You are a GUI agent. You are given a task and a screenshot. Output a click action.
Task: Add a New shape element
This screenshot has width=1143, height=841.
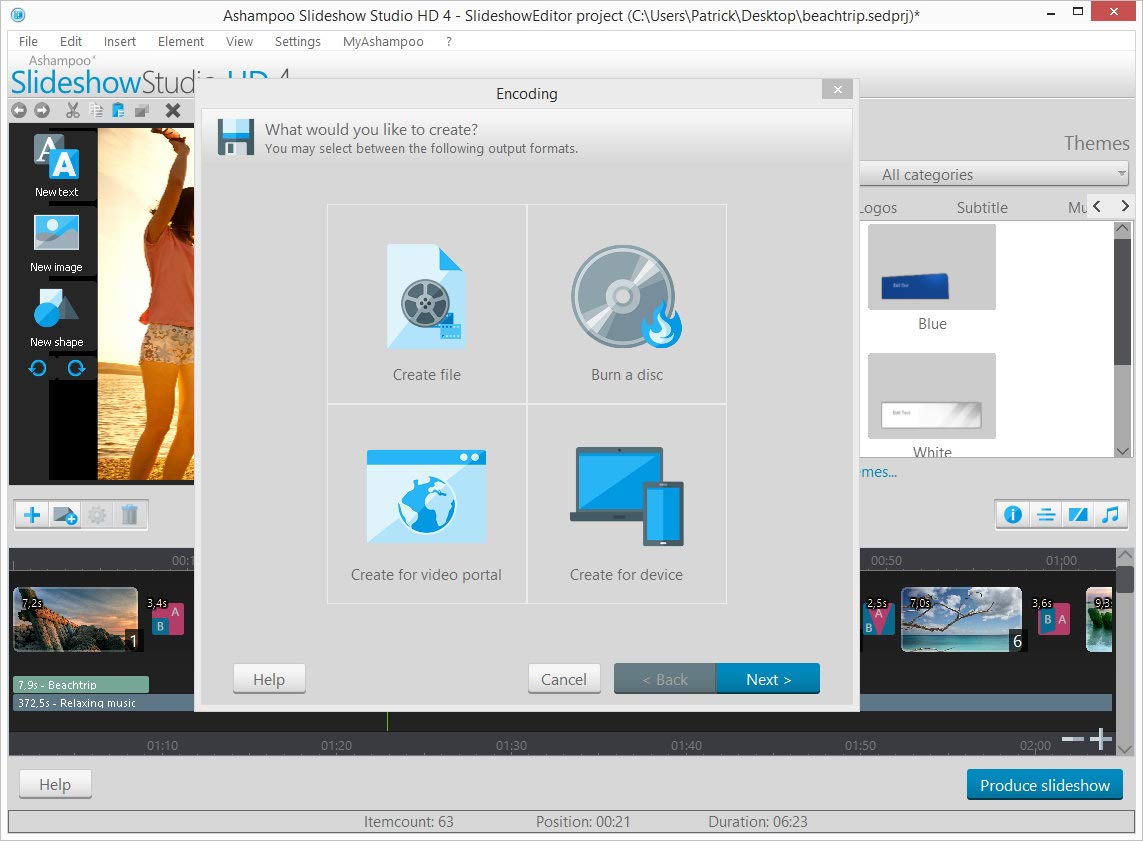click(56, 317)
